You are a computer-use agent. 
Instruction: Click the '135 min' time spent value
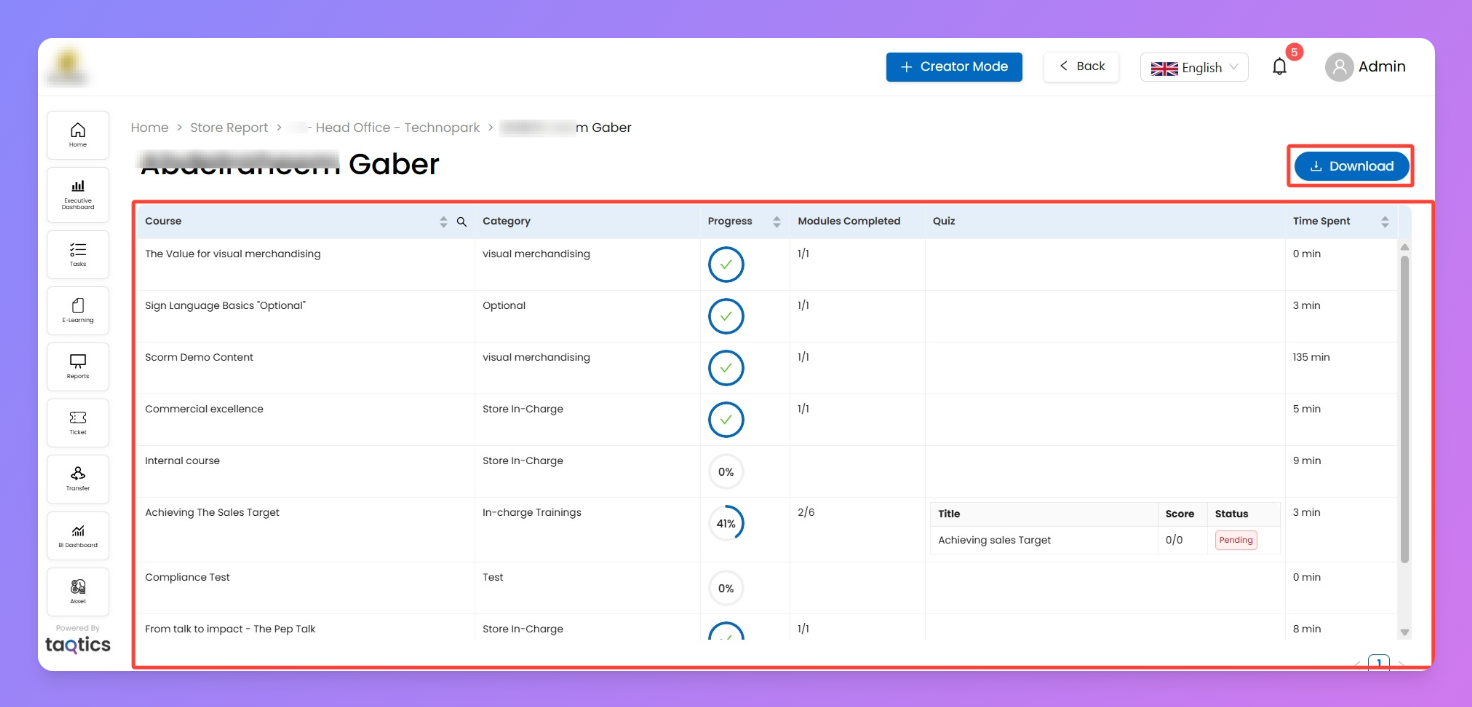[1311, 358]
